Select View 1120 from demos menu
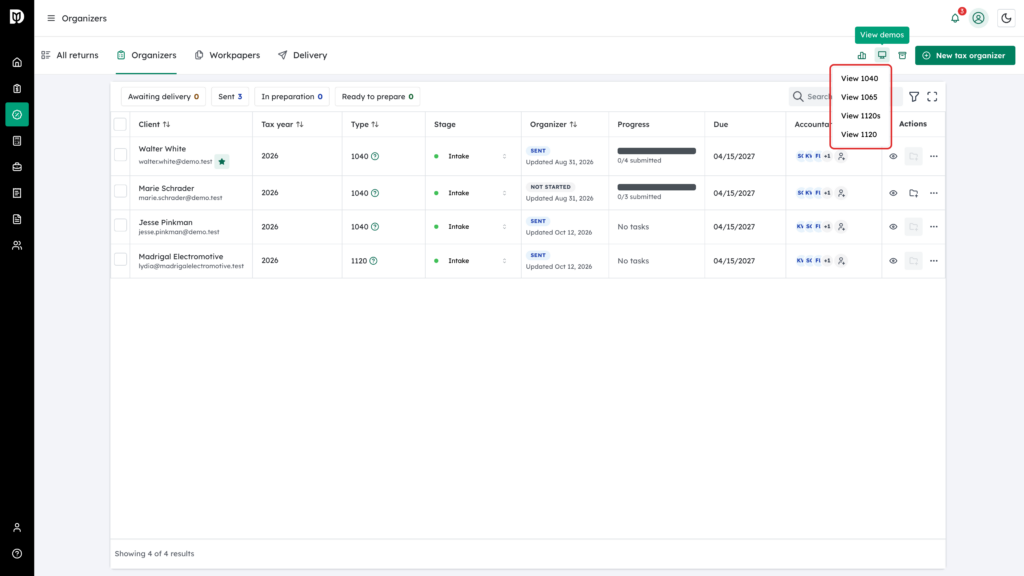The image size is (1024, 576). tap(860, 135)
